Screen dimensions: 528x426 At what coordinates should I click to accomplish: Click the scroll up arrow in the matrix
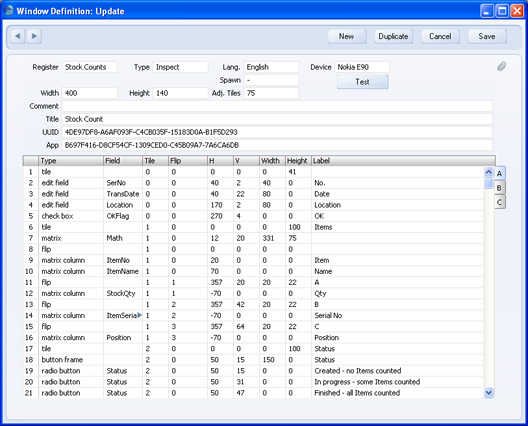coord(489,172)
